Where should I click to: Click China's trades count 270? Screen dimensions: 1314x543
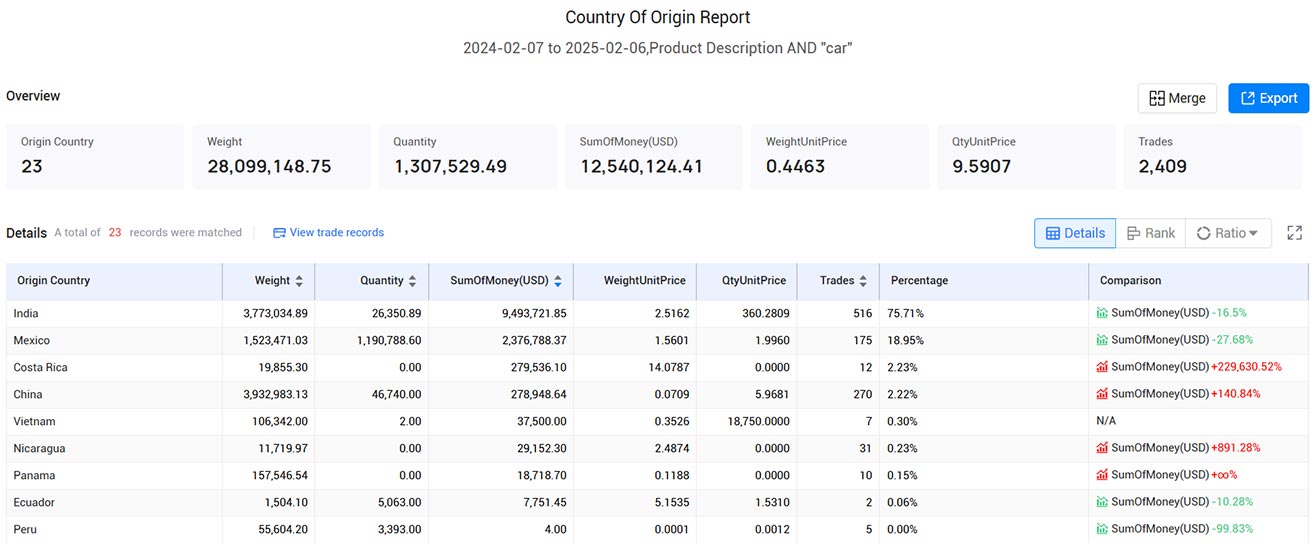pyautogui.click(x=862, y=394)
